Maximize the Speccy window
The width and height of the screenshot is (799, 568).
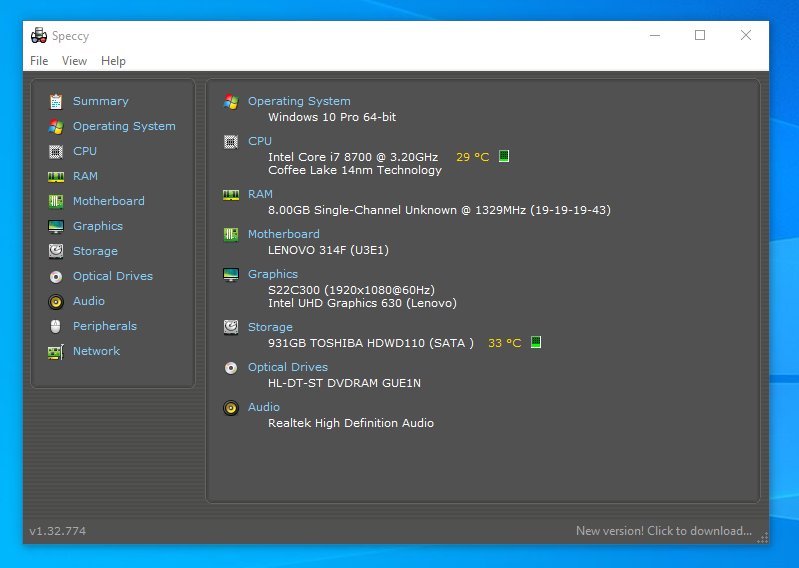click(x=700, y=35)
